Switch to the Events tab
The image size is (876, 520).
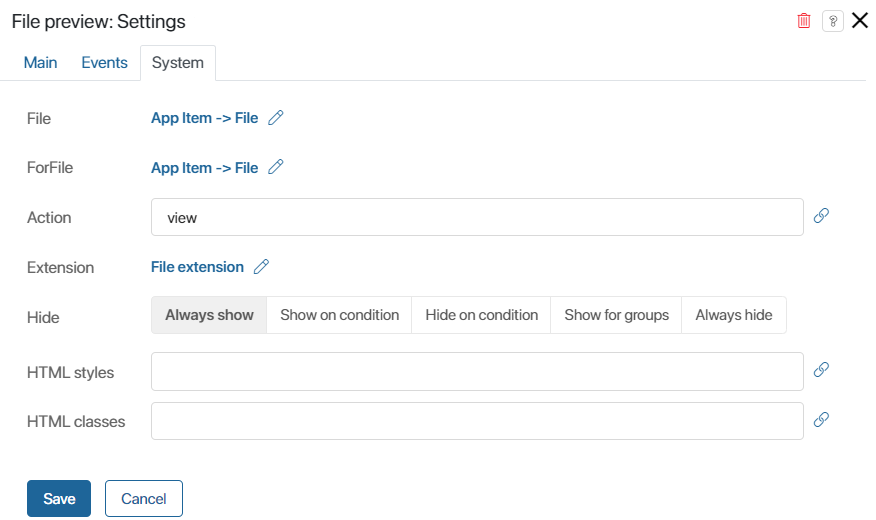pyautogui.click(x=104, y=63)
